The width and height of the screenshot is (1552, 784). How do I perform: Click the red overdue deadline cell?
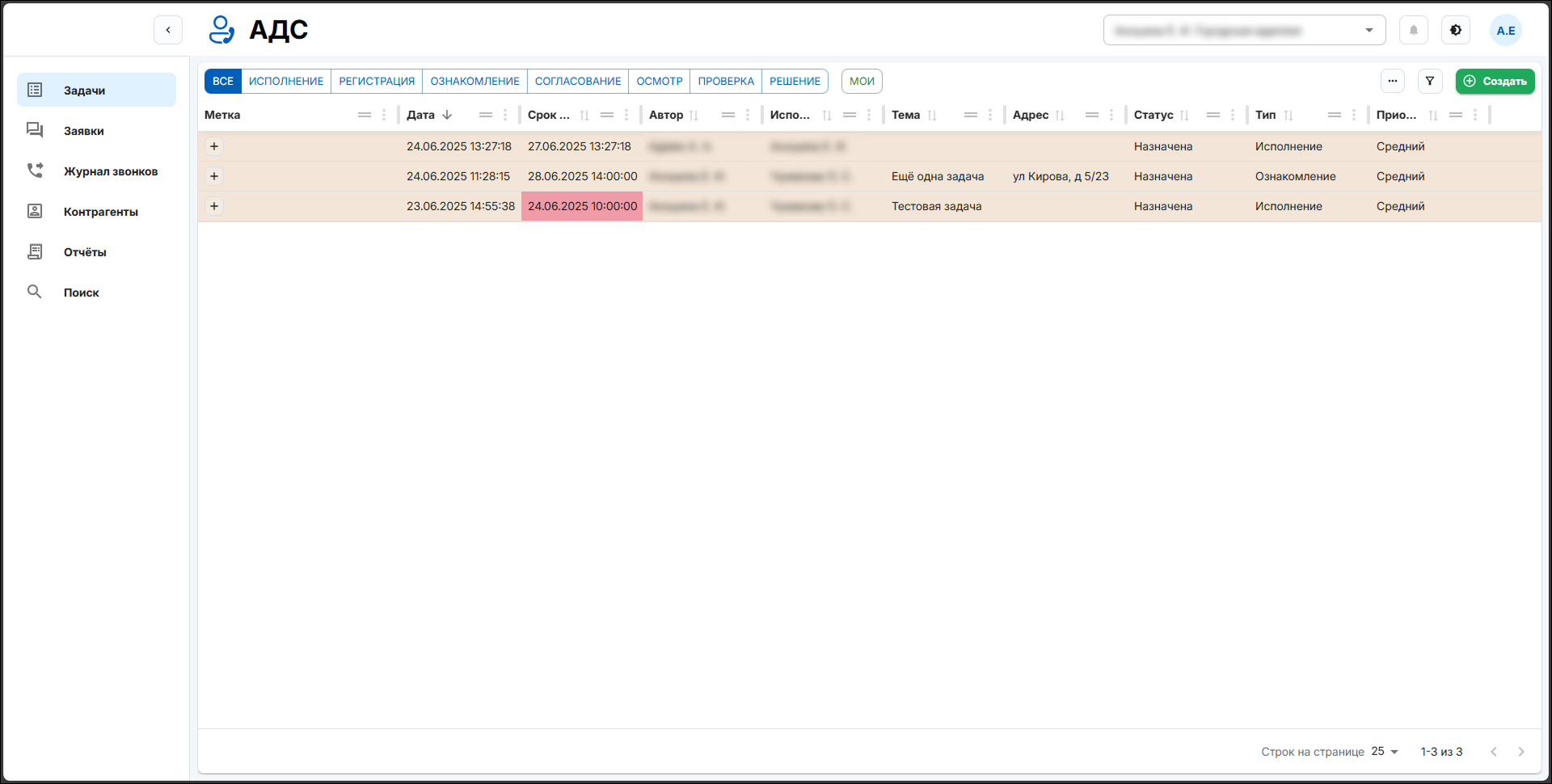click(582, 206)
